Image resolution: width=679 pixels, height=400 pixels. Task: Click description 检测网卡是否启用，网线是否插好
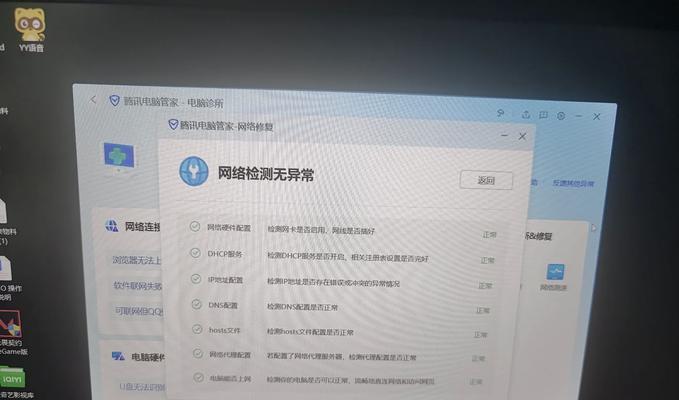[321, 230]
